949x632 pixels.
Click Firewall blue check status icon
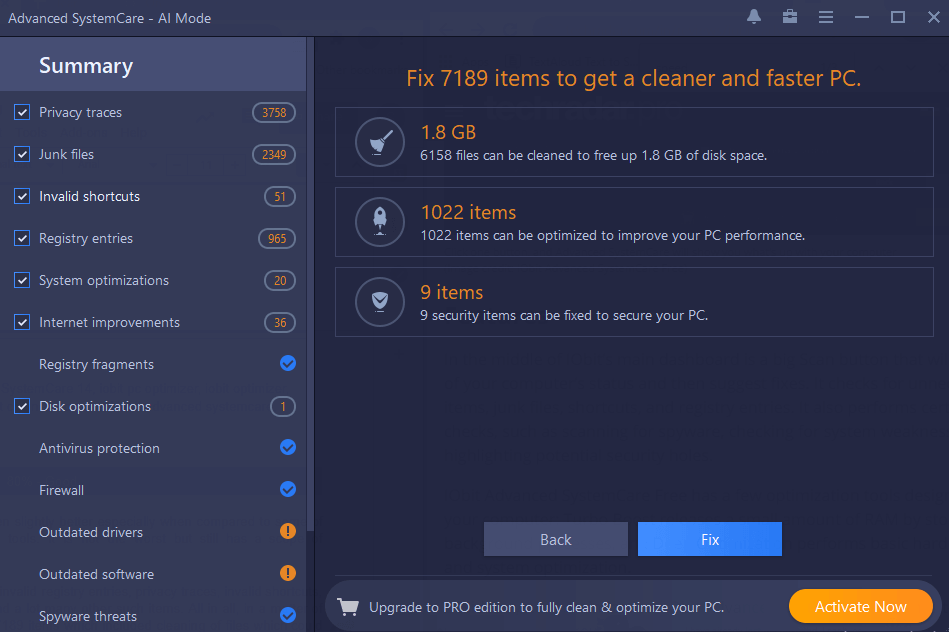(x=288, y=489)
